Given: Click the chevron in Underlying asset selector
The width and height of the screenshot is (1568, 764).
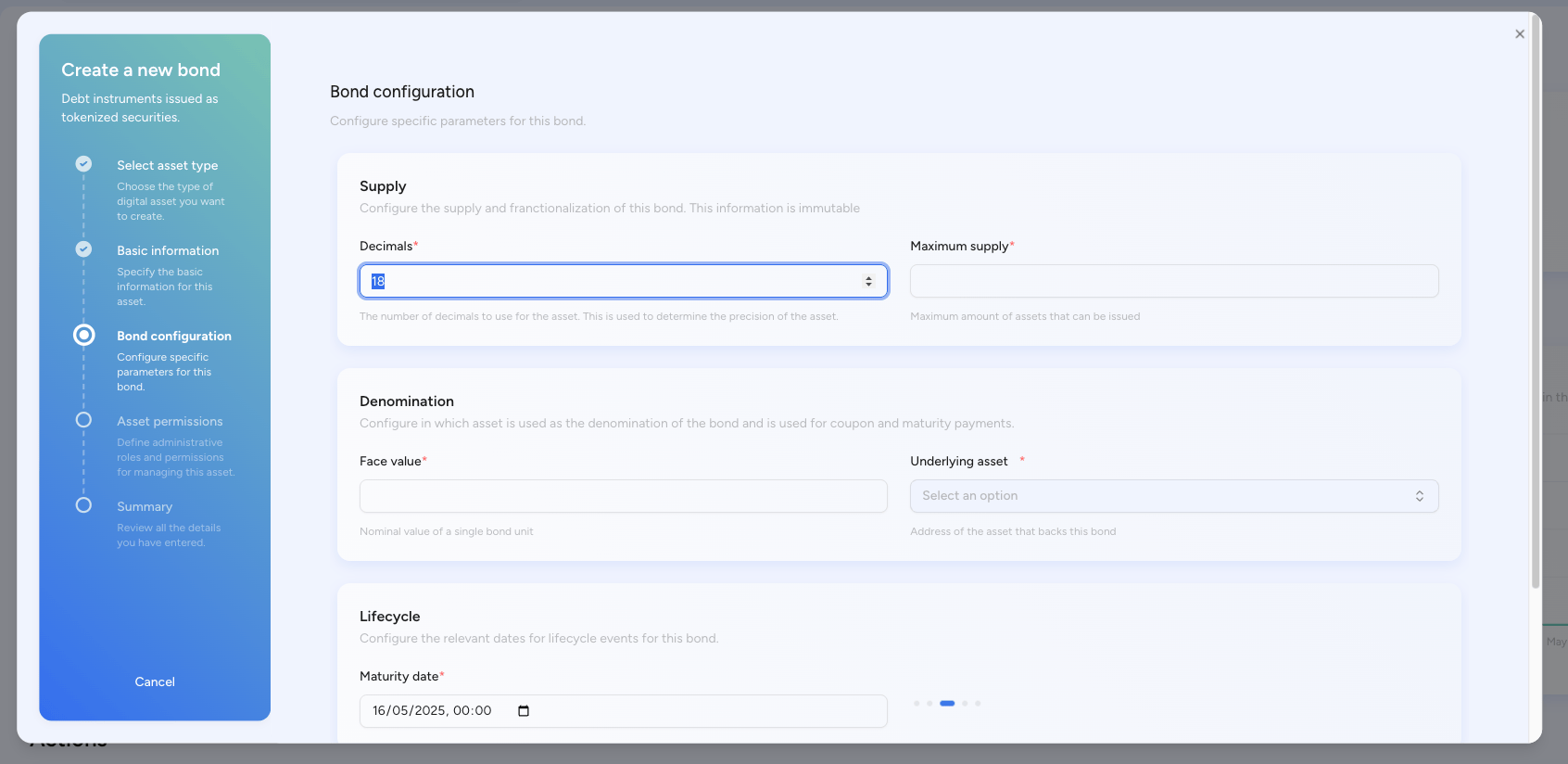Looking at the screenshot, I should [1419, 496].
